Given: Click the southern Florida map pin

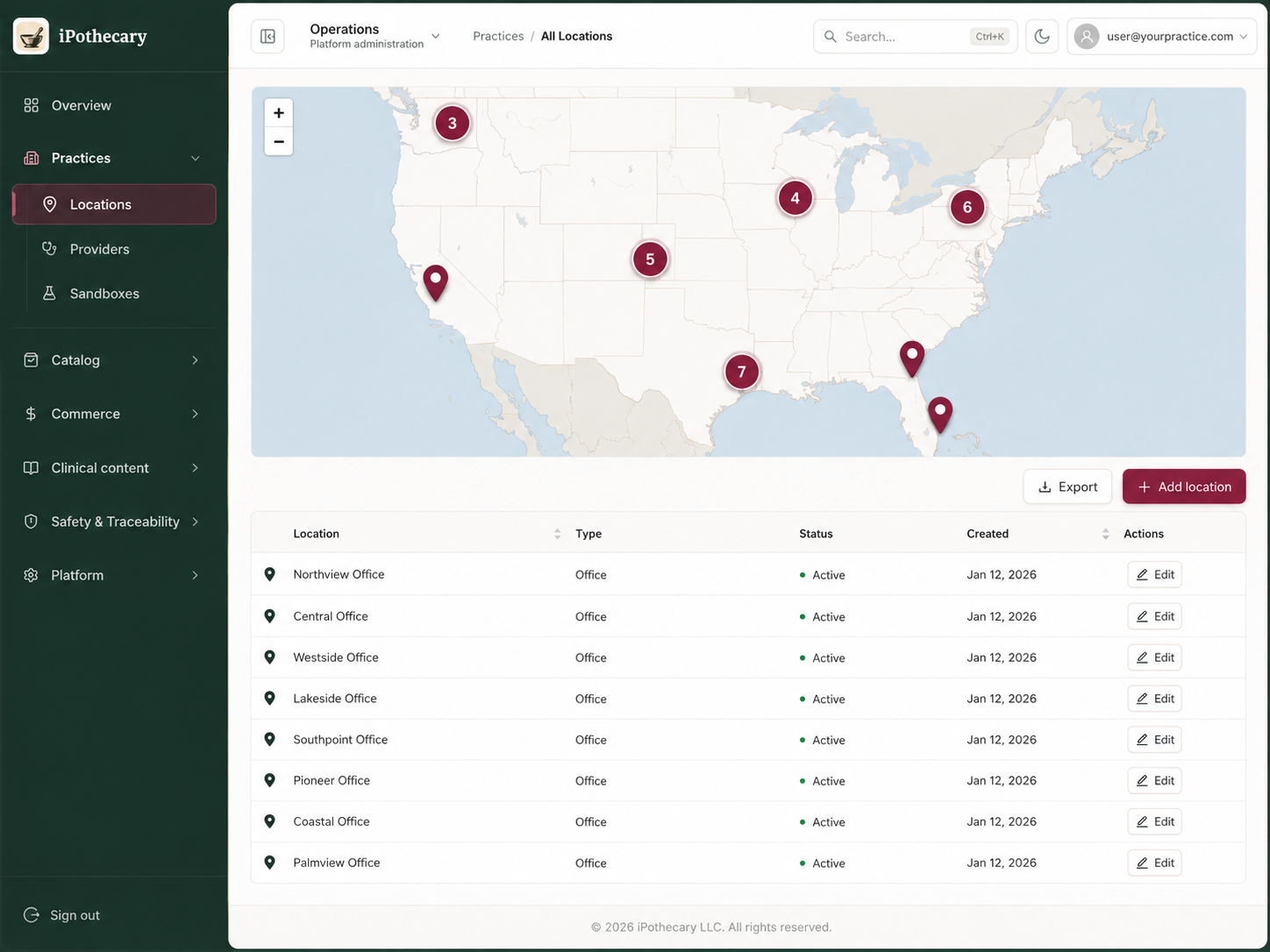Looking at the screenshot, I should (940, 414).
